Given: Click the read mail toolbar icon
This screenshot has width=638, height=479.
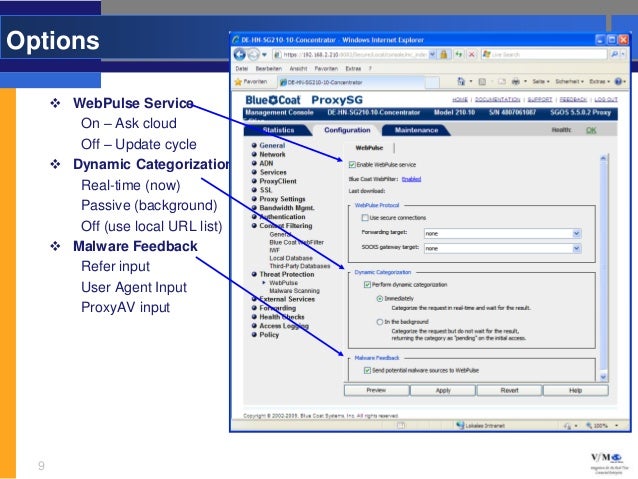Looking at the screenshot, I should (x=502, y=82).
